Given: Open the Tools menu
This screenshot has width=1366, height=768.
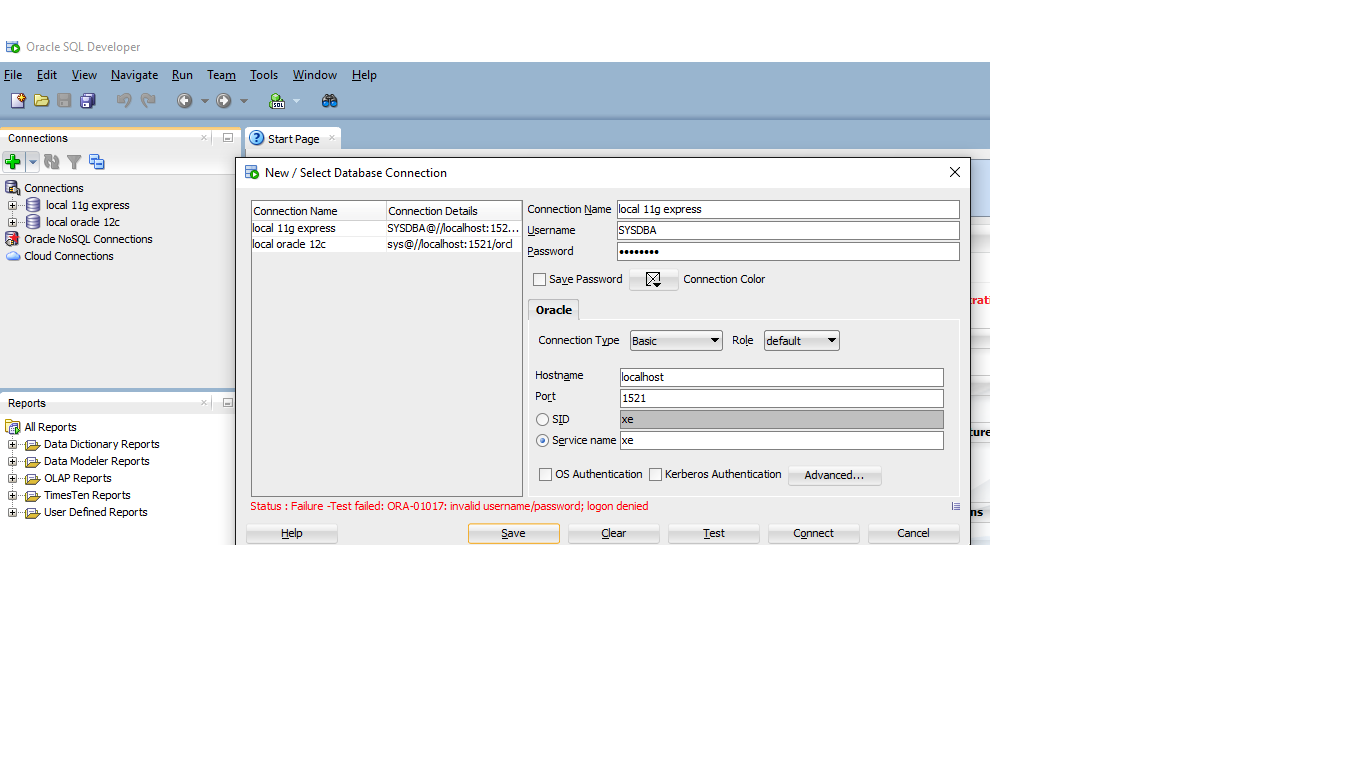Looking at the screenshot, I should [264, 75].
